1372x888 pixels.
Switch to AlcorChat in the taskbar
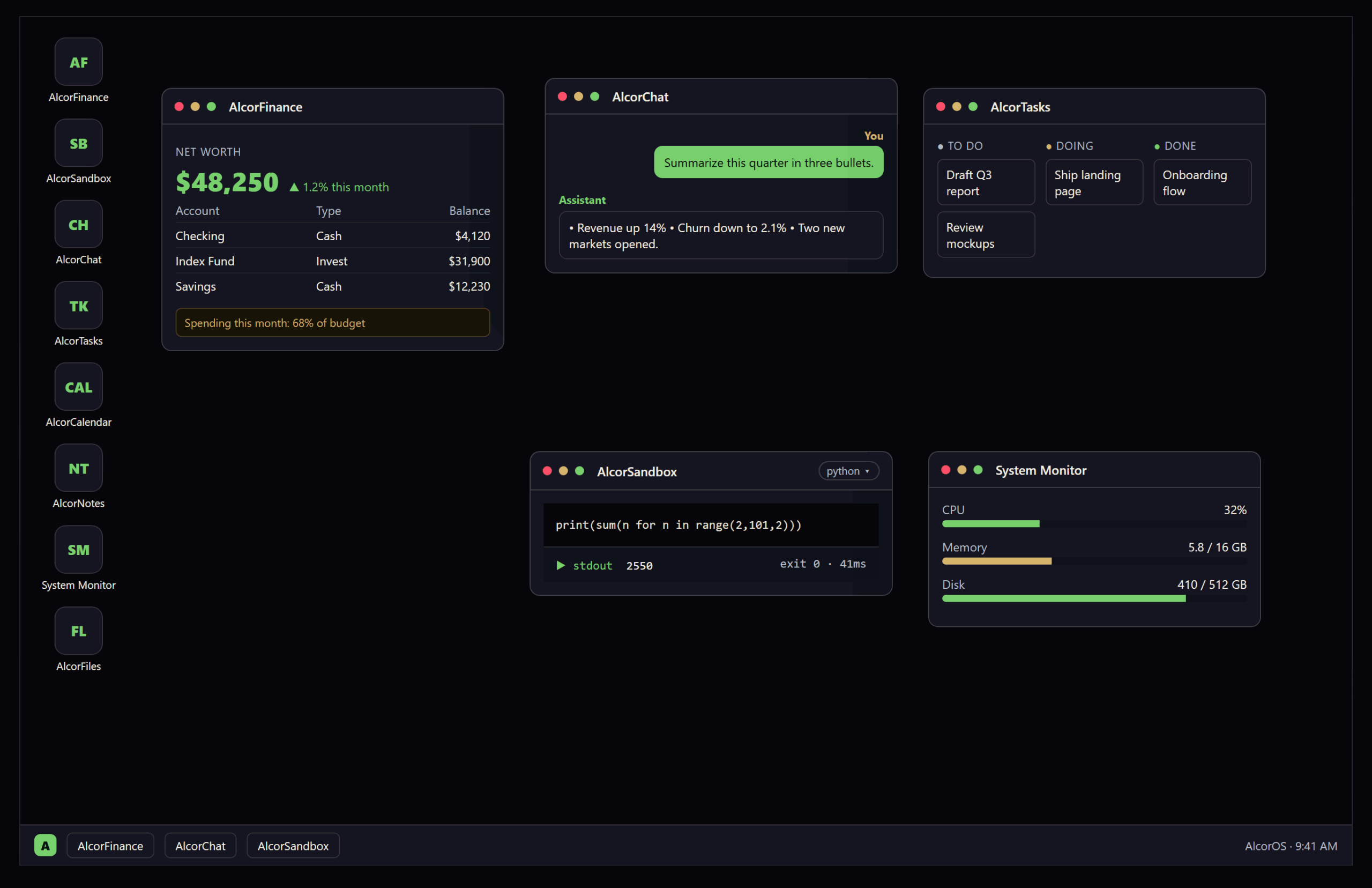[200, 845]
